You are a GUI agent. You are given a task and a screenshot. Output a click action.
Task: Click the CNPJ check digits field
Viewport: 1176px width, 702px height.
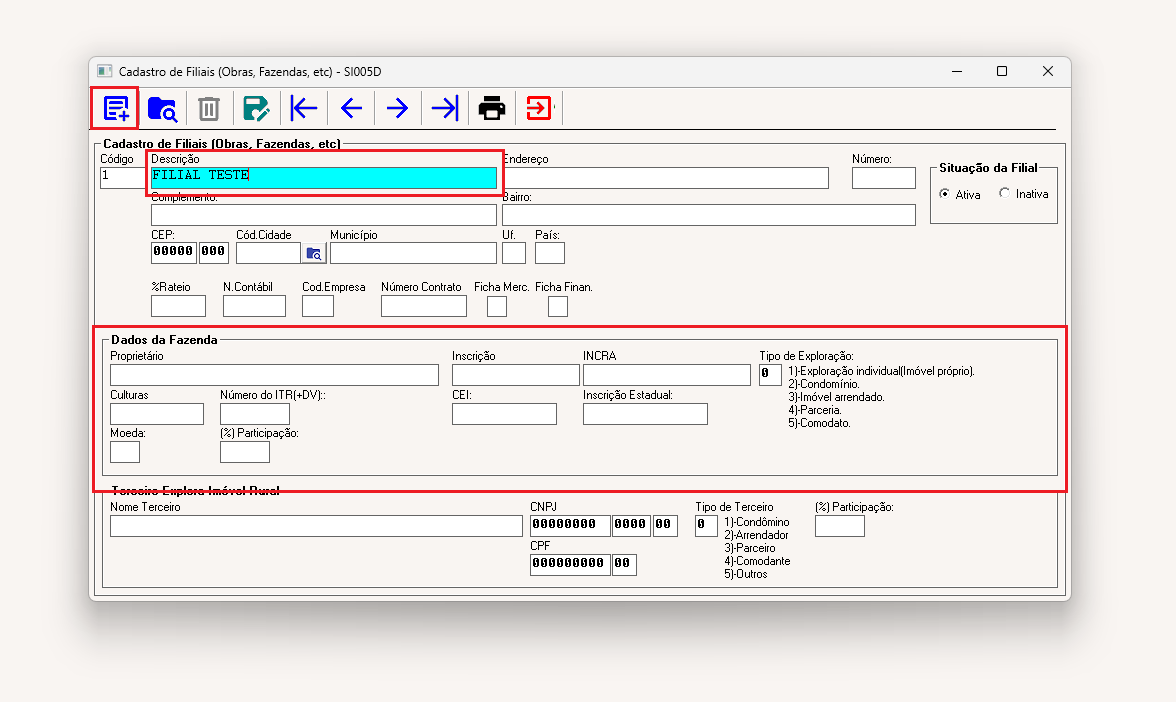665,526
